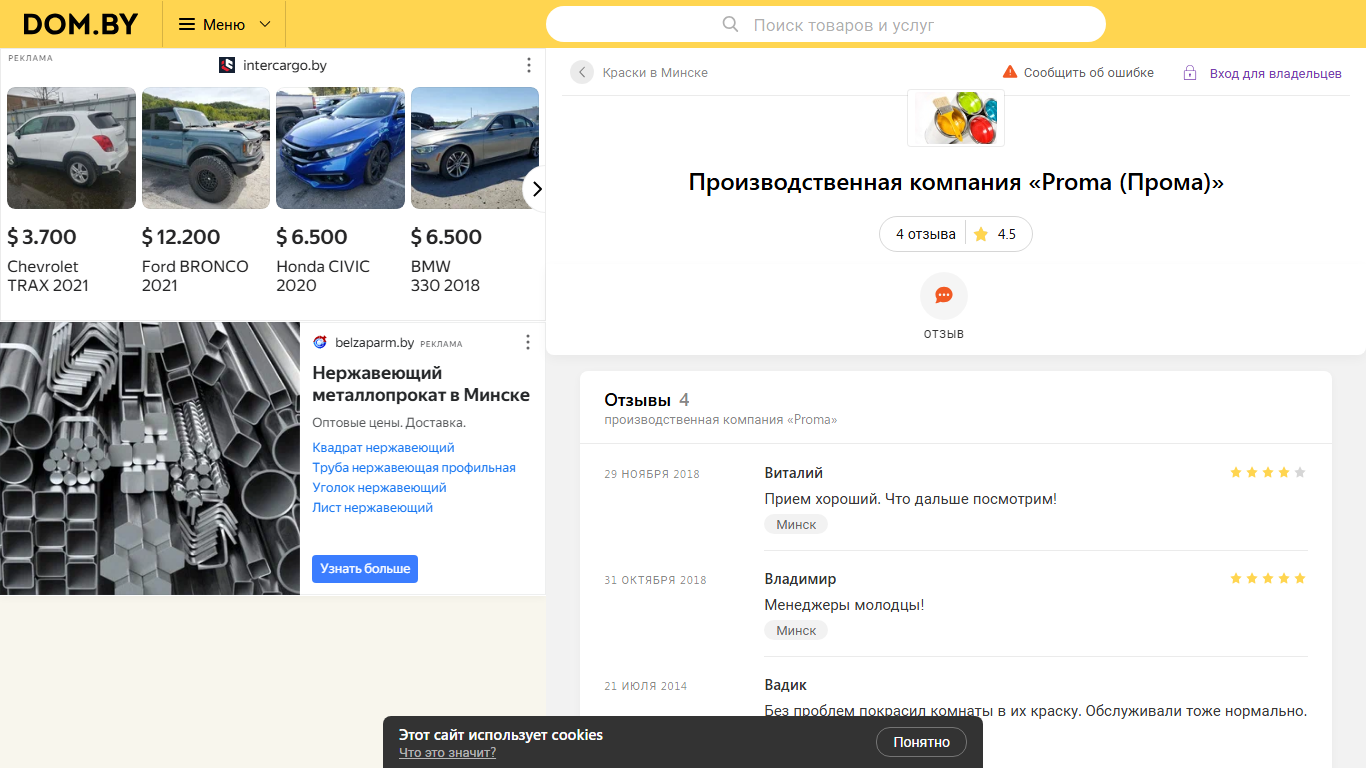Open the Proma company paint logo
The height and width of the screenshot is (768, 1366).
[x=956, y=118]
